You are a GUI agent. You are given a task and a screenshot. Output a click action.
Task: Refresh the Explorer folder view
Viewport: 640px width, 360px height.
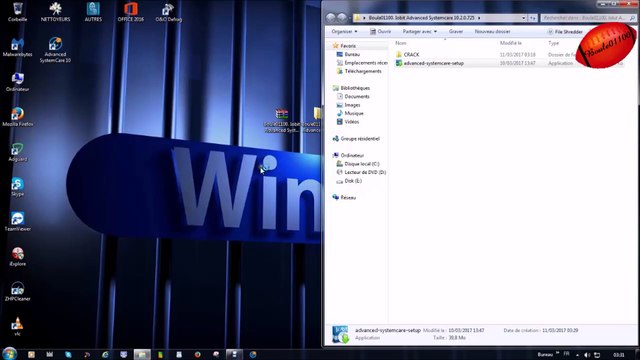point(532,18)
